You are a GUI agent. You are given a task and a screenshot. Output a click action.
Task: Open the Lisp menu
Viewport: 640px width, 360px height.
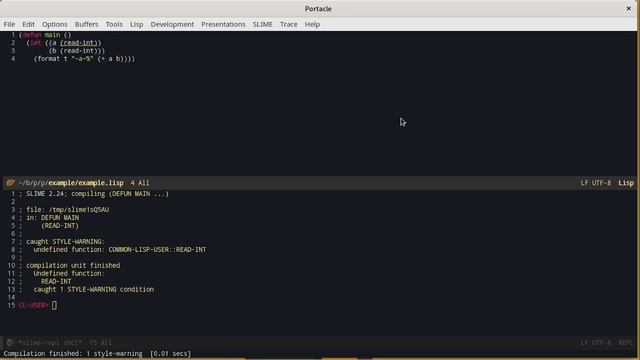[x=137, y=24]
